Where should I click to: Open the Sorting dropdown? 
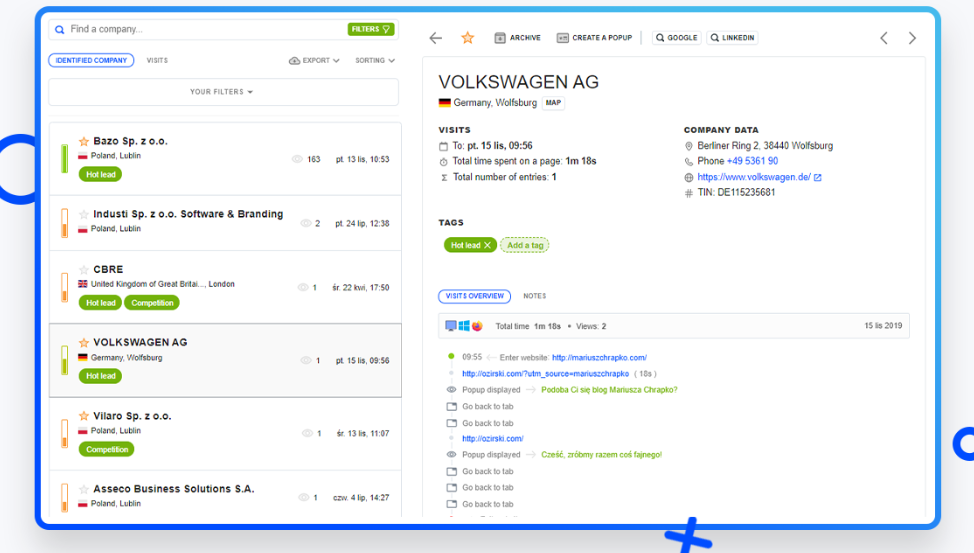tap(374, 61)
